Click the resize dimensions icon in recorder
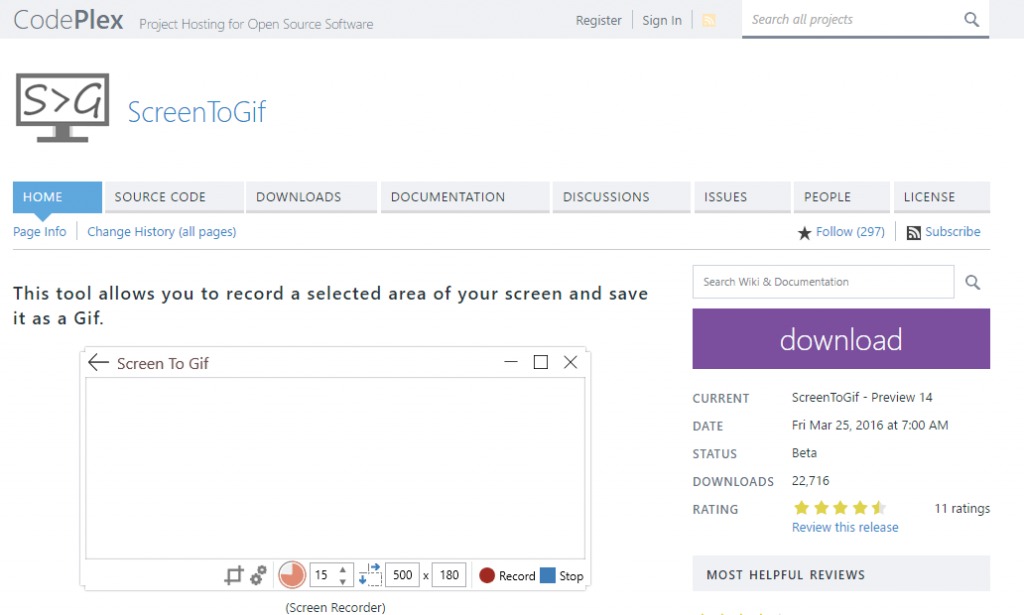 coord(370,575)
